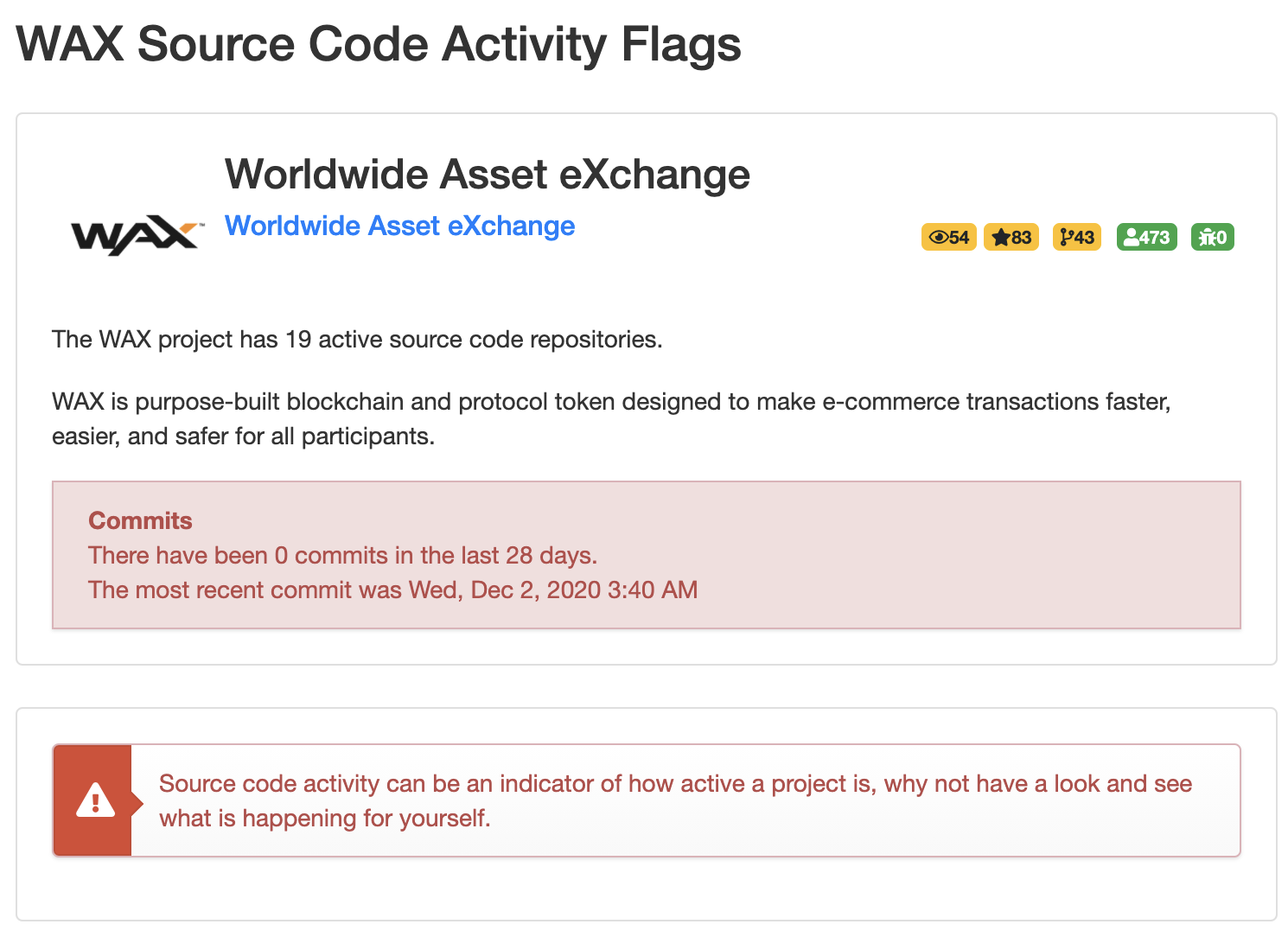
Task: Click the 'Worldwide Asset eXchange' black heading
Action: [x=488, y=175]
